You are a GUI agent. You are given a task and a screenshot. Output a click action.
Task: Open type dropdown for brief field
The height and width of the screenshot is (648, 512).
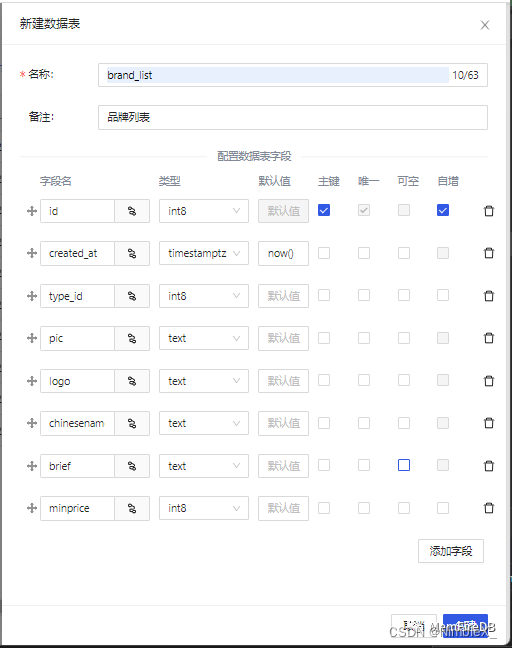tap(204, 466)
